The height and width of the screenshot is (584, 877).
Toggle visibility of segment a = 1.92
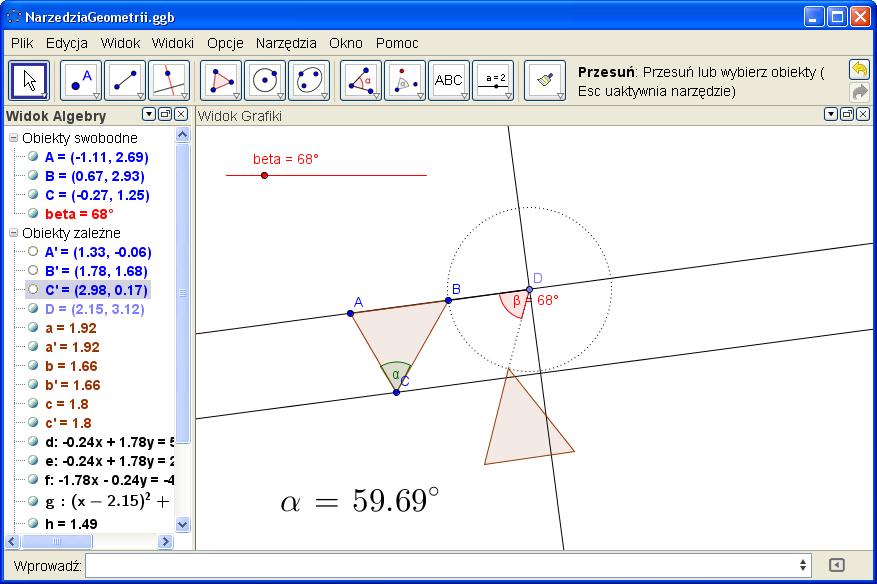click(x=33, y=328)
